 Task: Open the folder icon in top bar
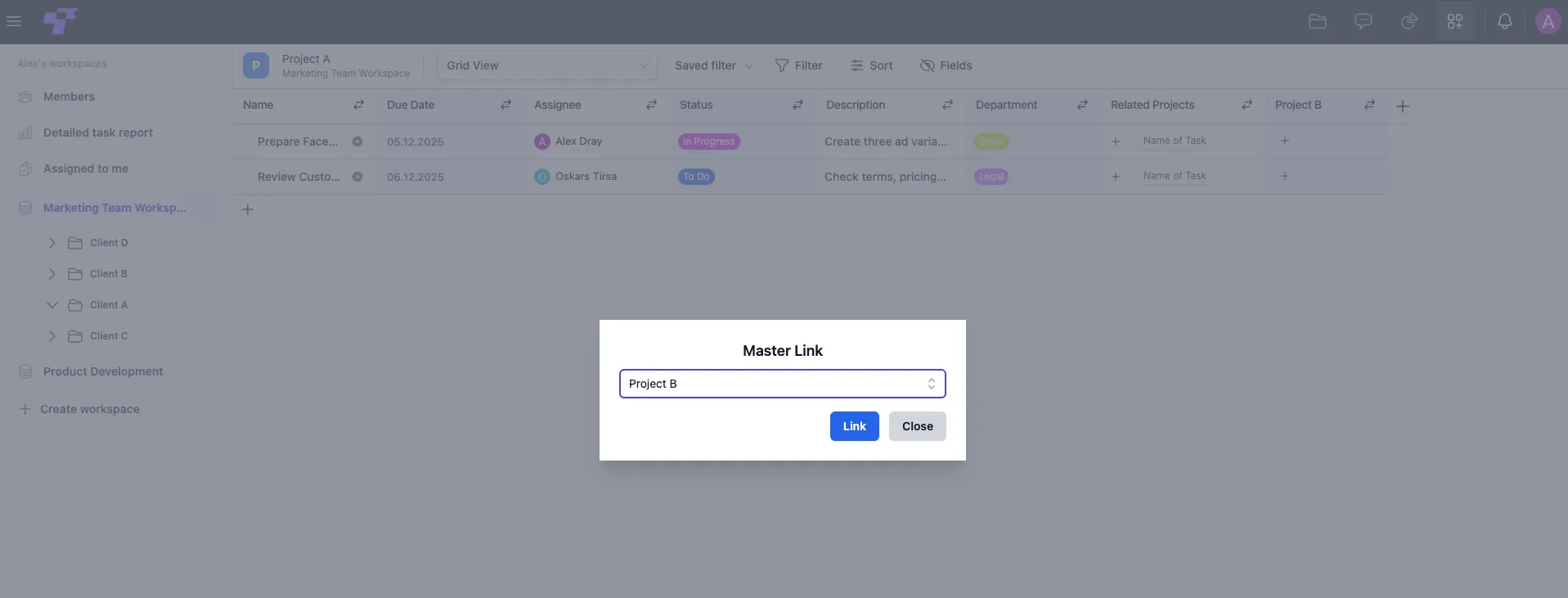1317,21
